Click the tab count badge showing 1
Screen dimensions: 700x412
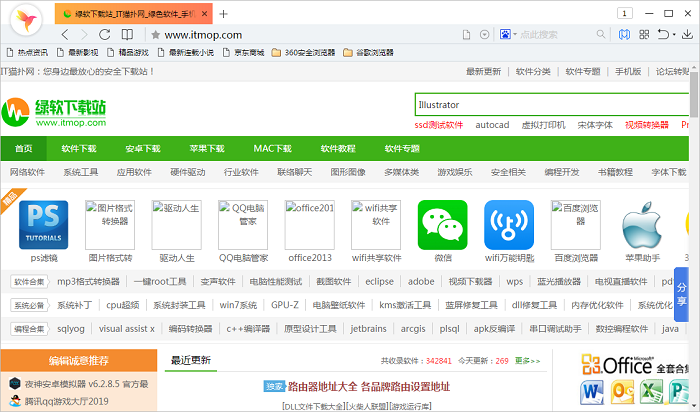pos(625,13)
